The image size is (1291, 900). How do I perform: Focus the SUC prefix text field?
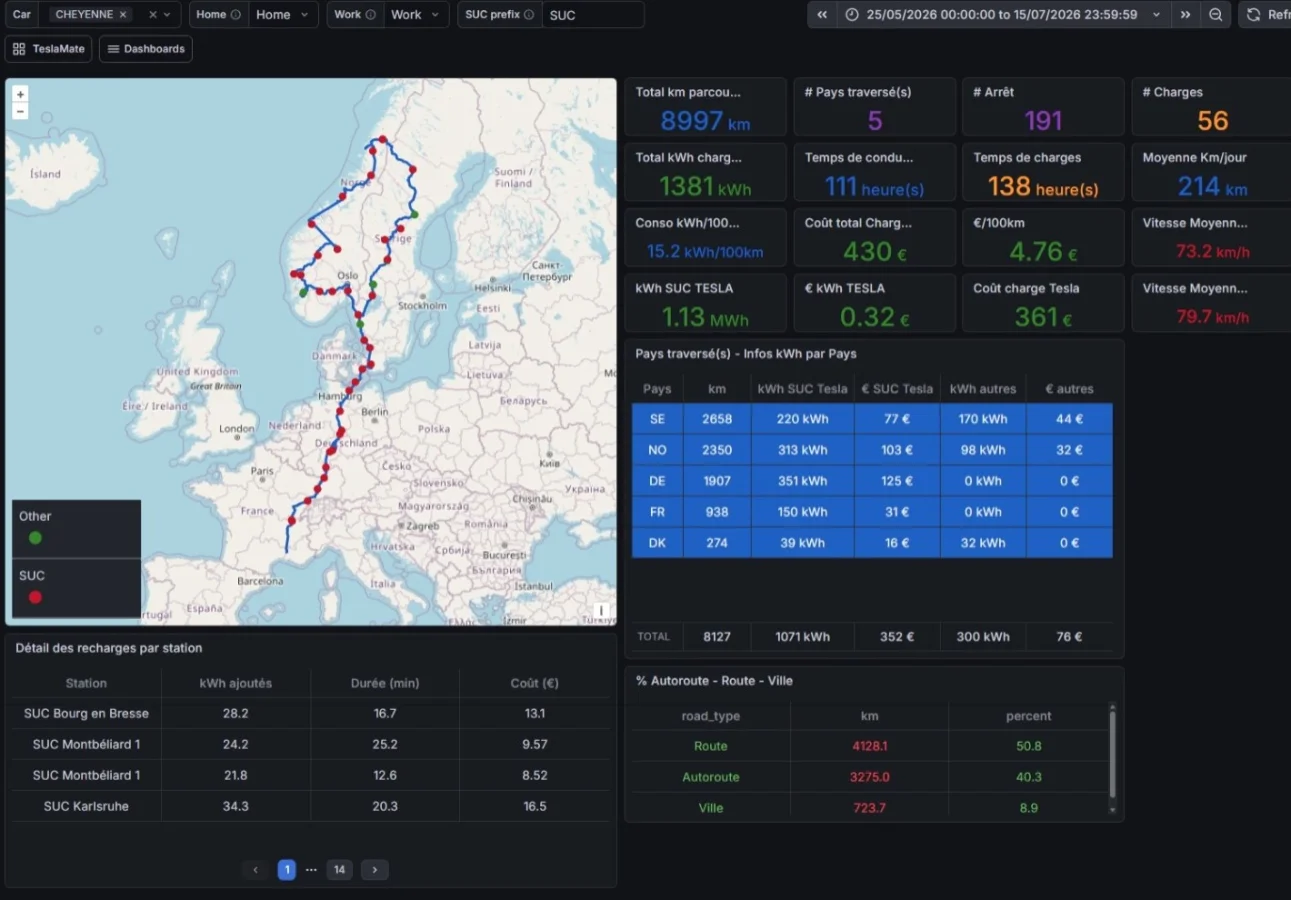click(x=593, y=15)
